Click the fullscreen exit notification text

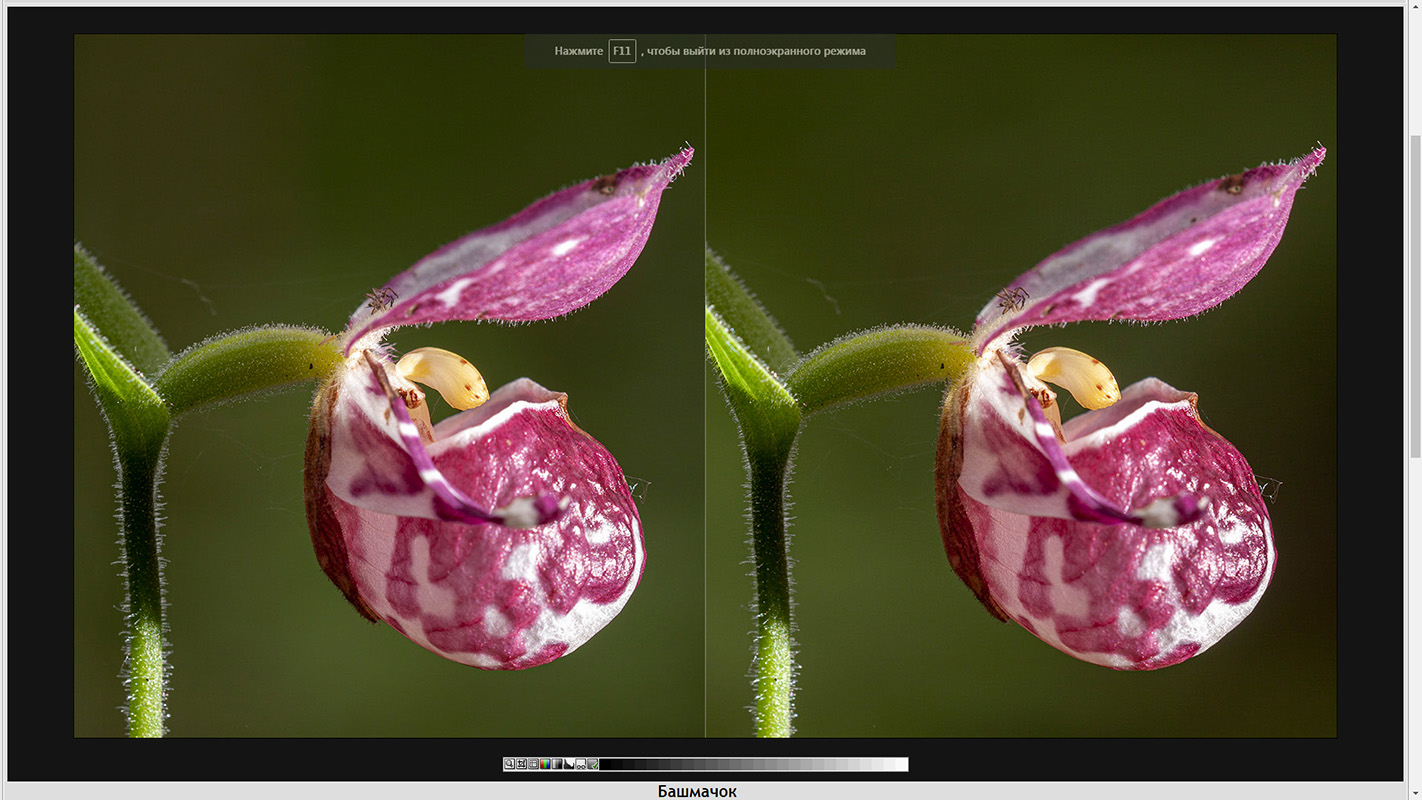(x=755, y=51)
